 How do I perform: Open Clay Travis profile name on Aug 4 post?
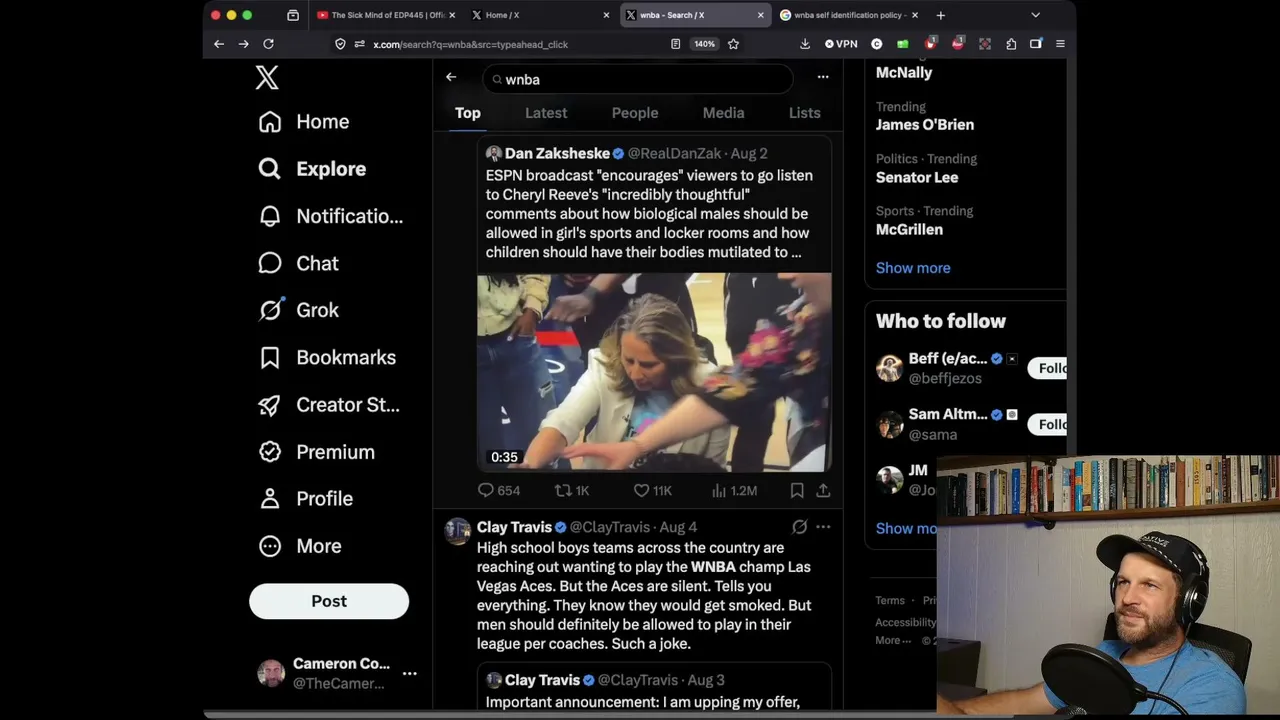click(514, 527)
